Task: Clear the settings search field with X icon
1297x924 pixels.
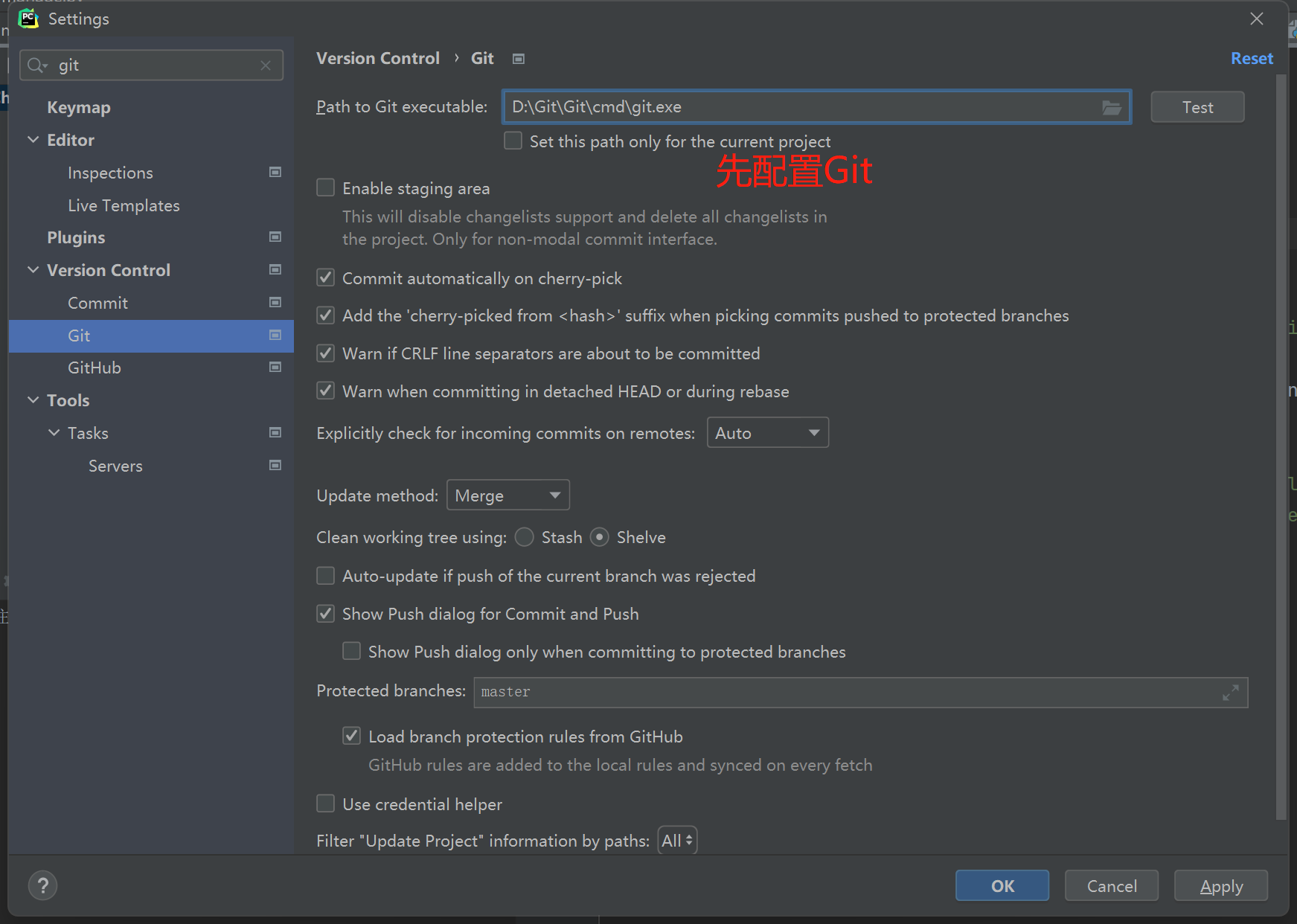Action: coord(266,65)
